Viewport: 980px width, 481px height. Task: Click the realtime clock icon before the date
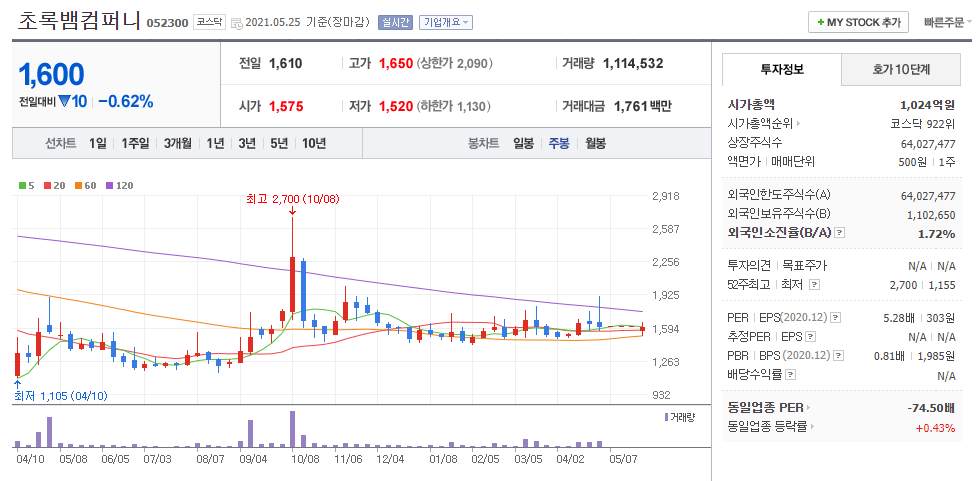[x=237, y=24]
